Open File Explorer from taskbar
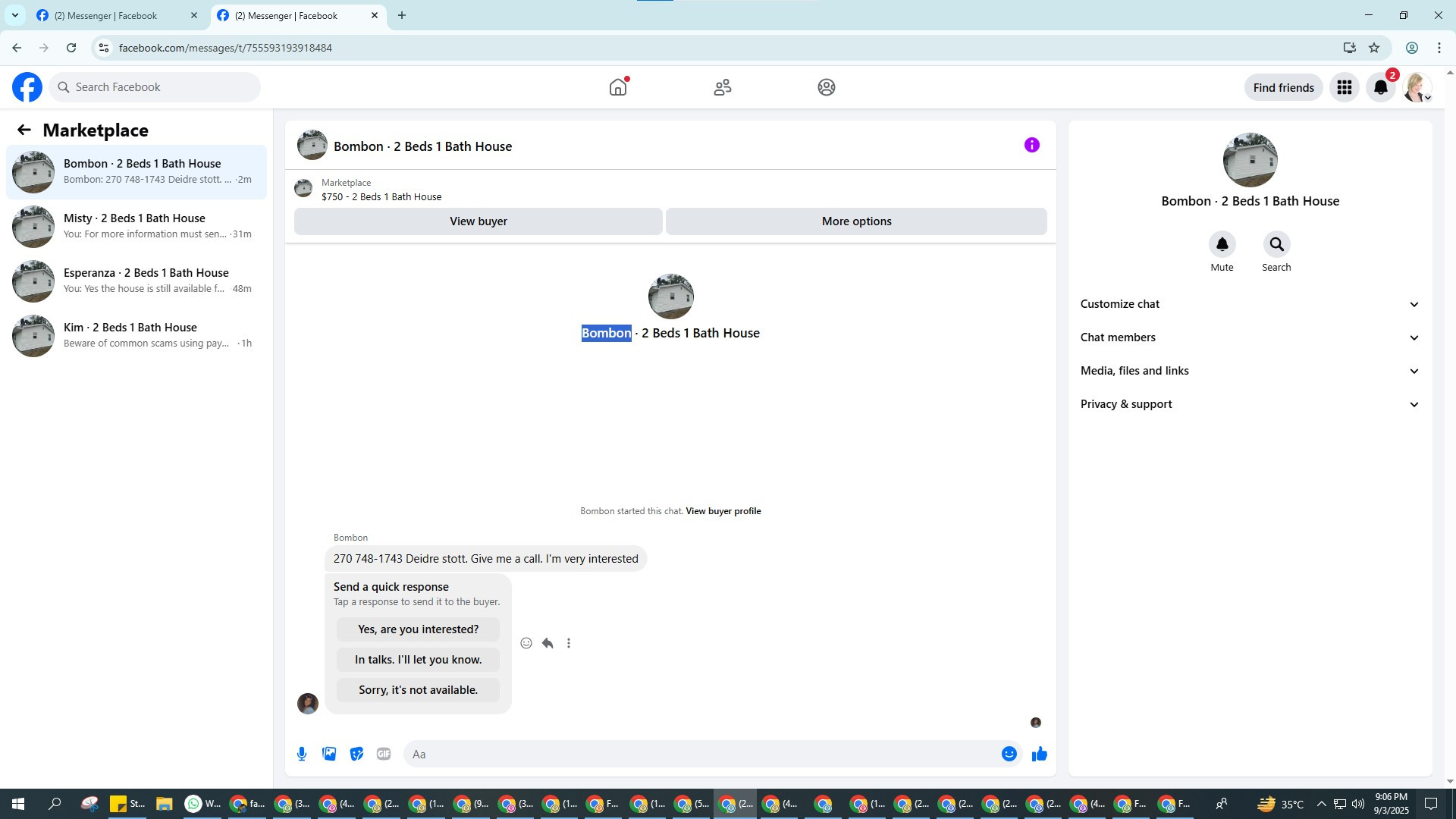This screenshot has width=1456, height=819. click(164, 804)
